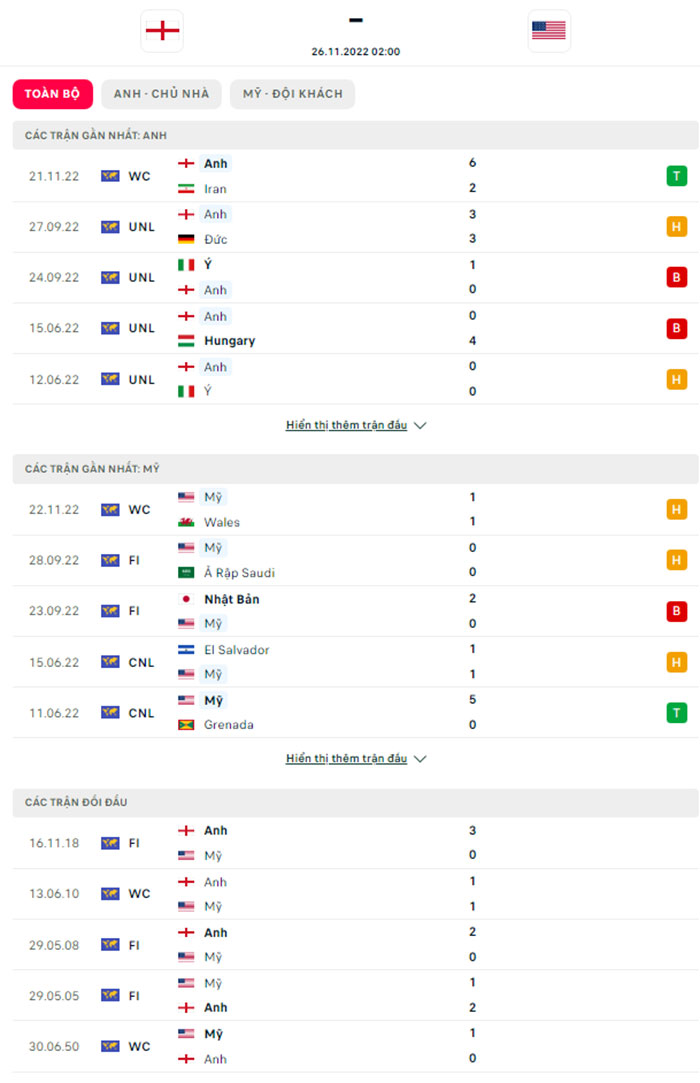
Task: Click the England flag icon in the header
Action: tap(162, 31)
